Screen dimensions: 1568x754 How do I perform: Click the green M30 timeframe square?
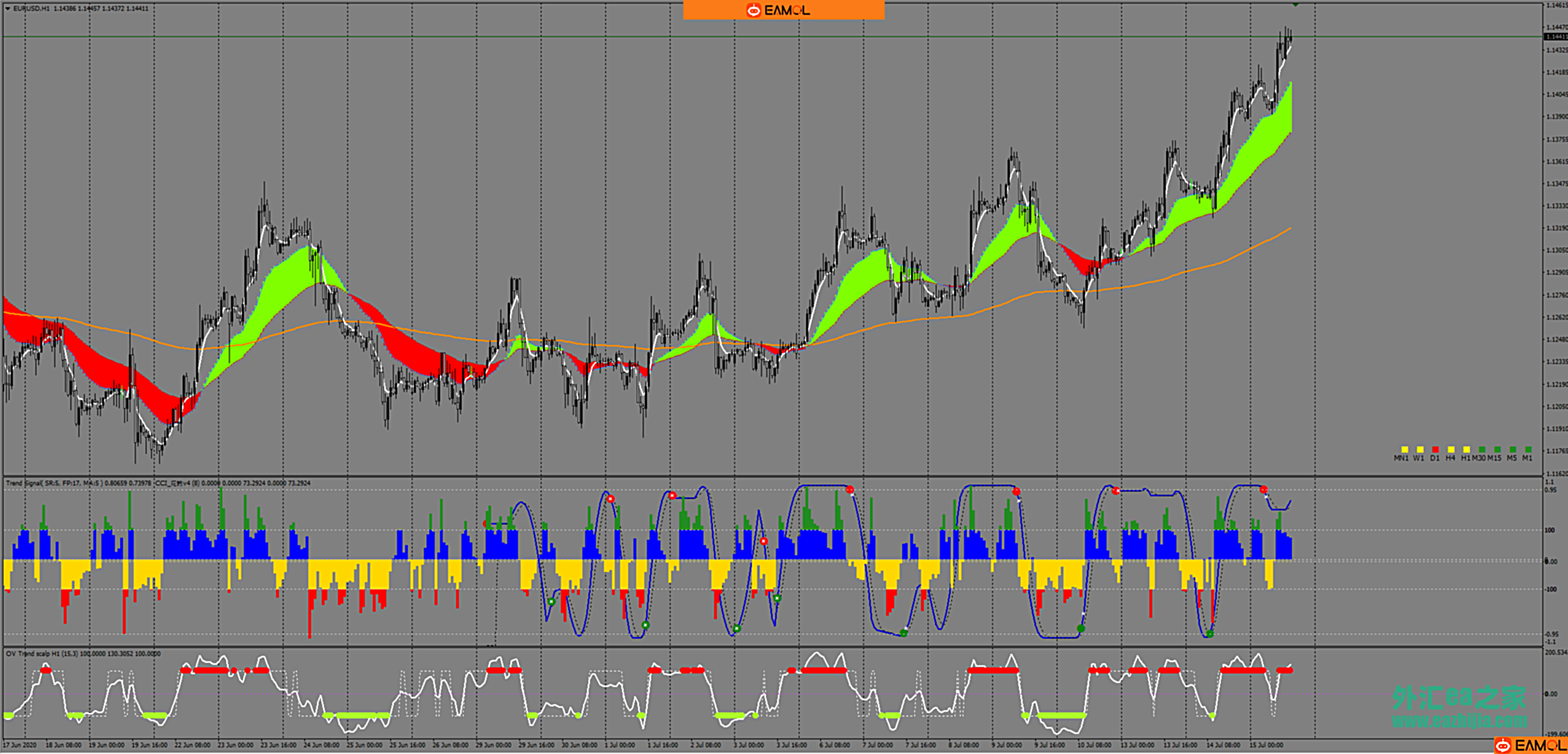tap(1481, 449)
